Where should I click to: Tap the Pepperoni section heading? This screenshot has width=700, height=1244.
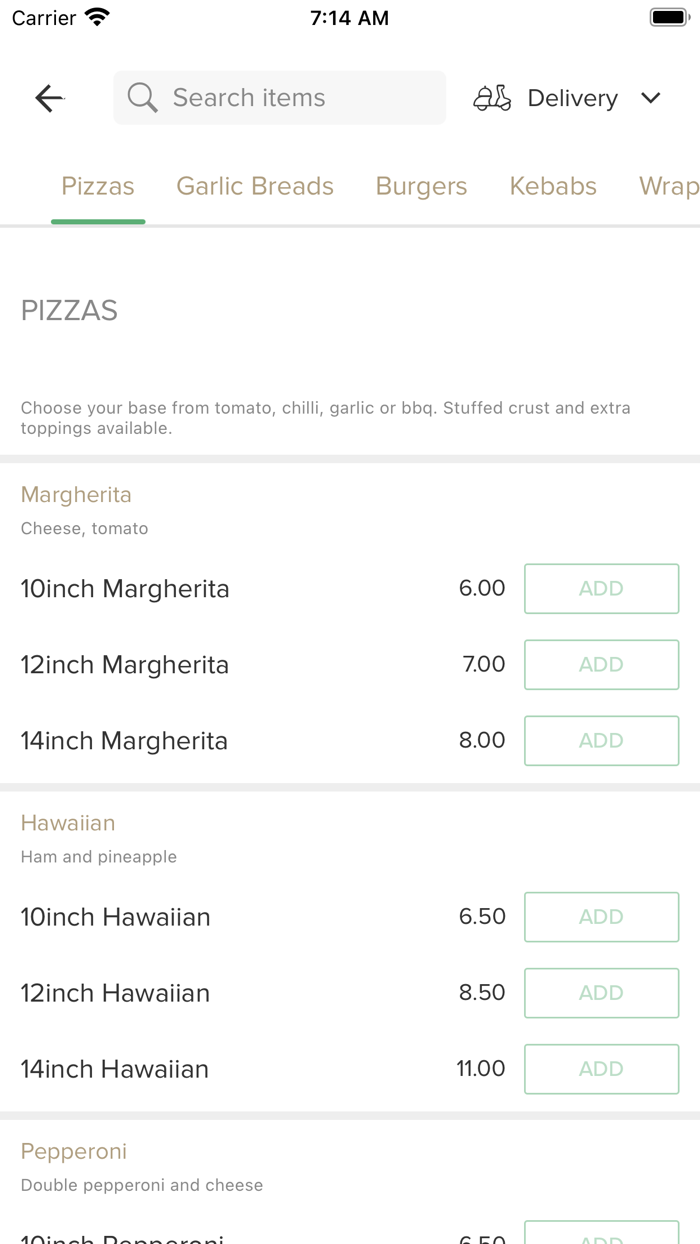pos(73,1151)
